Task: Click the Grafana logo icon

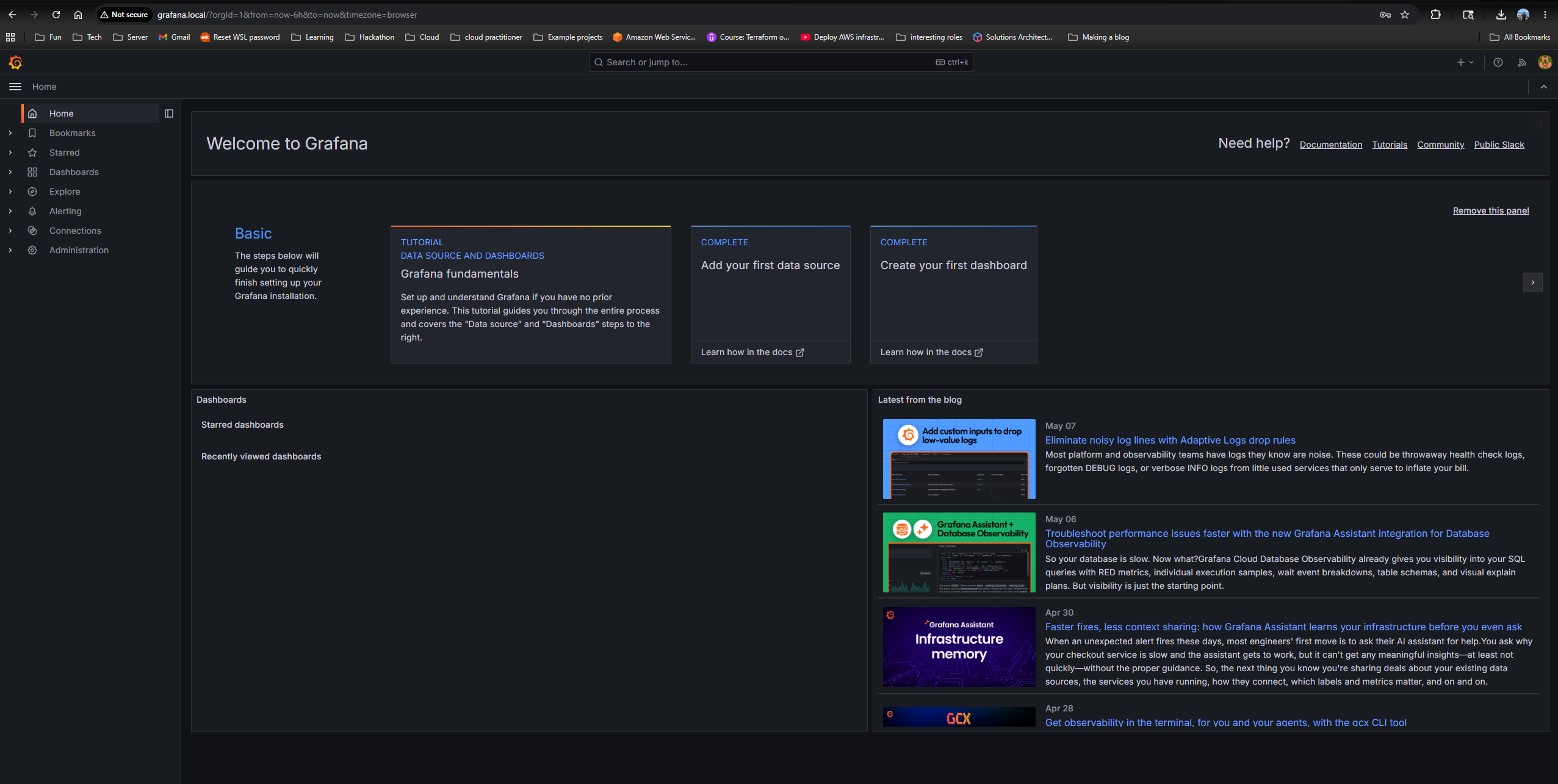Action: point(16,62)
